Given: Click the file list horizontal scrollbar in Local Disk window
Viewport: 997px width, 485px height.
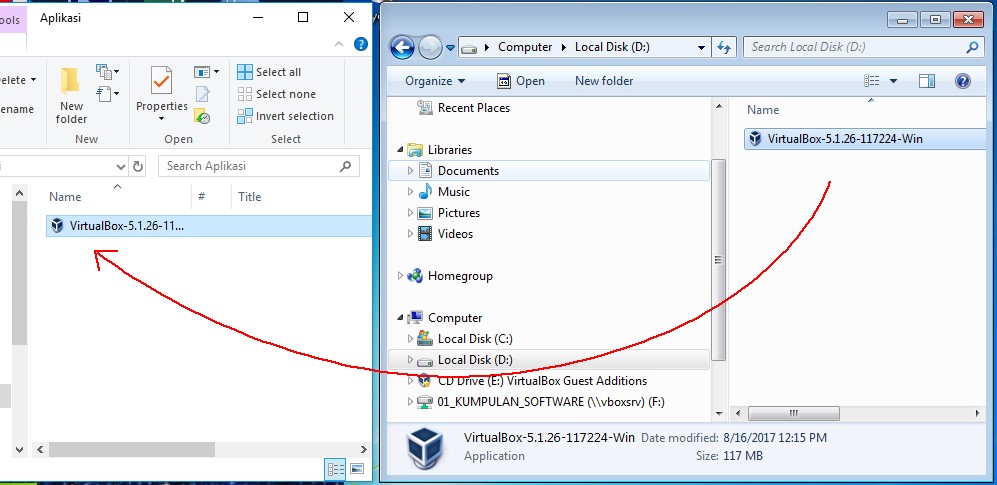Looking at the screenshot, I should [794, 414].
